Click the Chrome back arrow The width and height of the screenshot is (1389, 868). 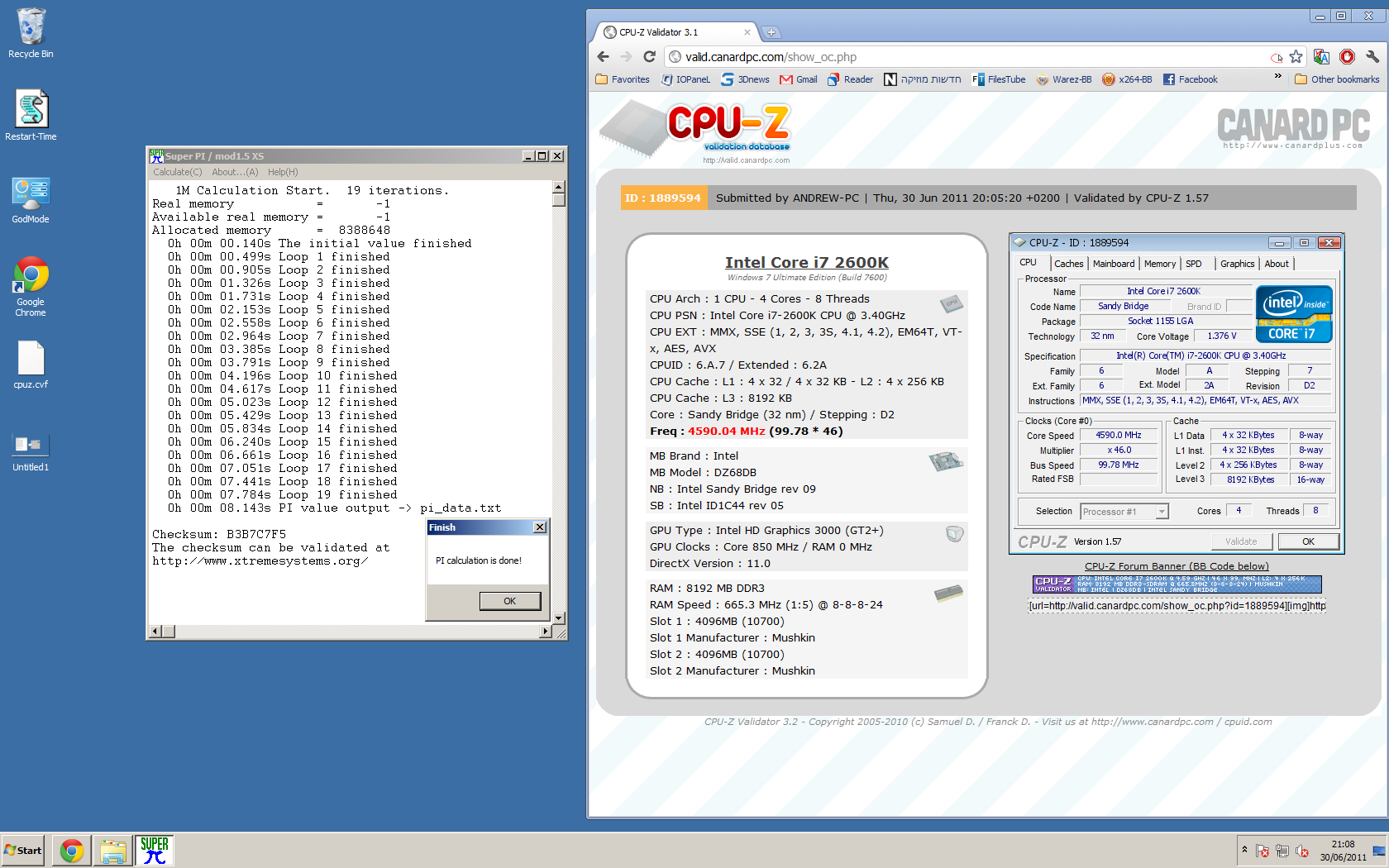point(603,57)
